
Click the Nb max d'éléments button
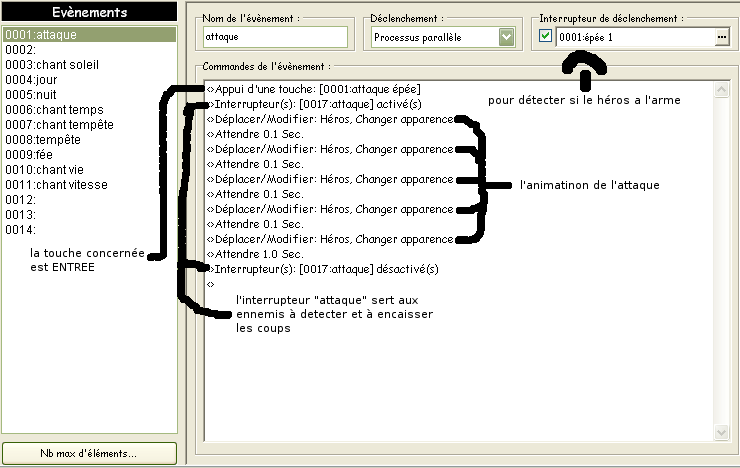pos(89,453)
